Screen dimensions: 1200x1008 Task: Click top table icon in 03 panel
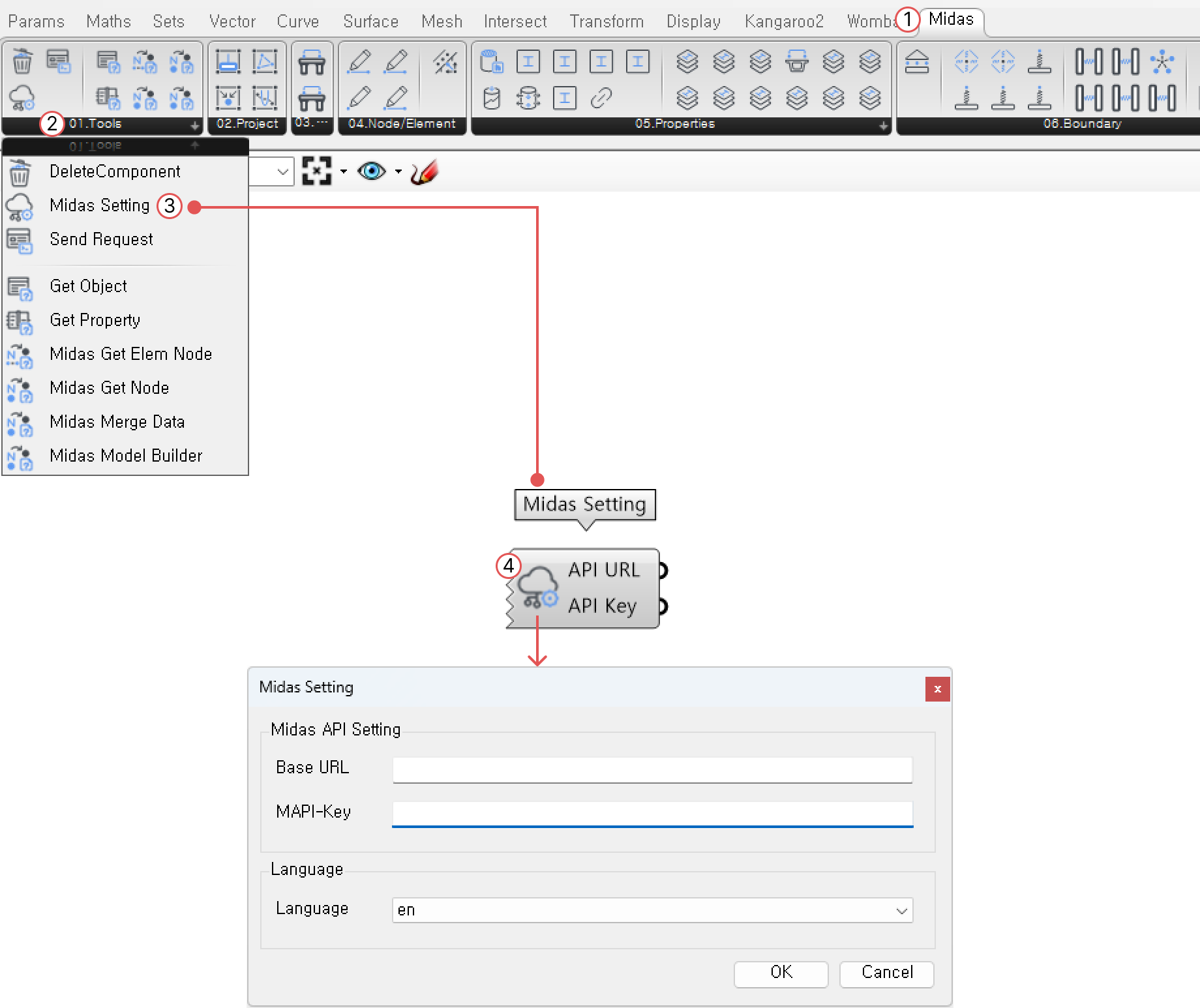click(x=312, y=61)
